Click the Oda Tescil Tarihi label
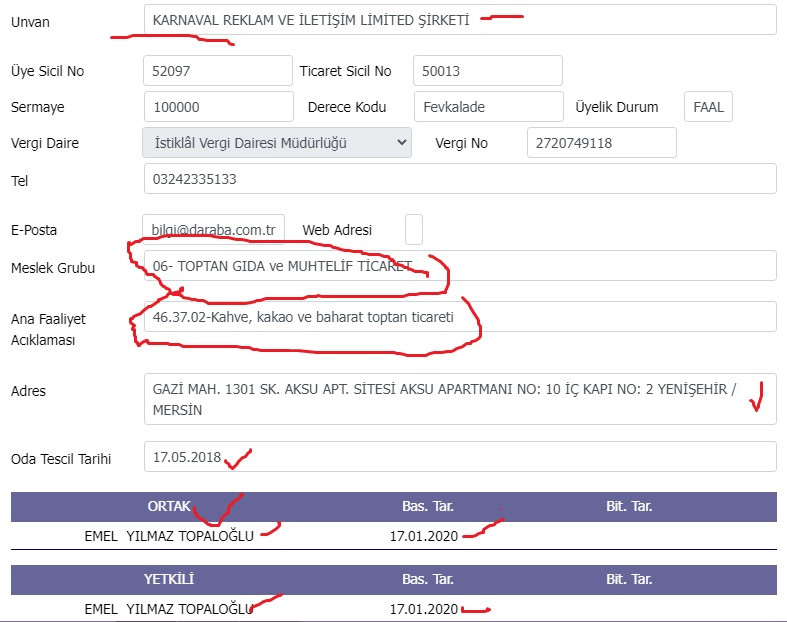This screenshot has height=622, width=787. click(61, 459)
